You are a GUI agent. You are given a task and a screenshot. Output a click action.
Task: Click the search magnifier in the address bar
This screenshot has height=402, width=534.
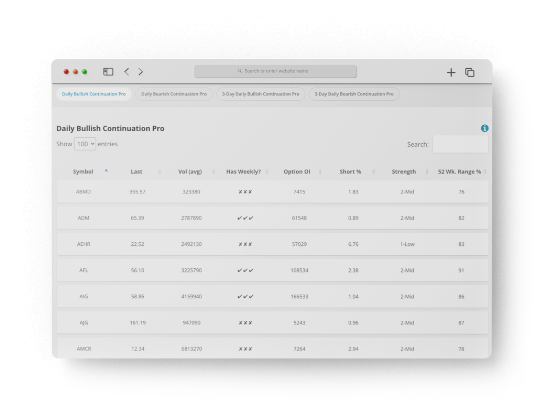tap(240, 71)
